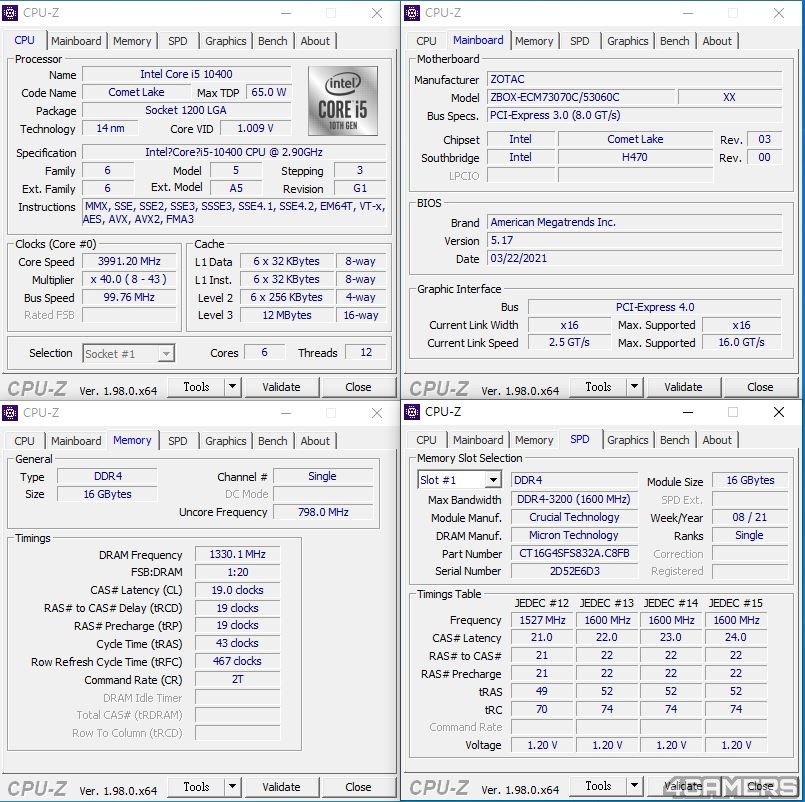
Task: Click the max bandwidth 'DDR4-3200 (1600 MHz)'
Action: [x=574, y=499]
